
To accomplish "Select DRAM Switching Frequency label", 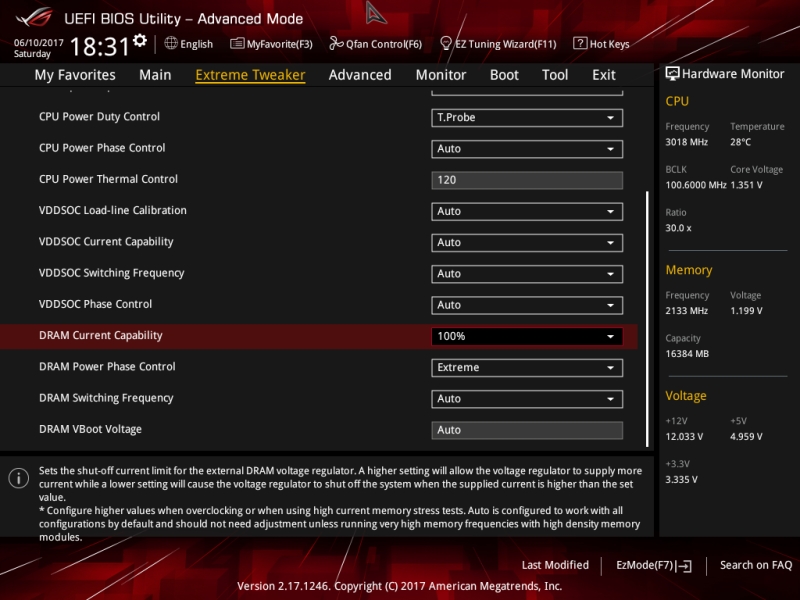I will point(106,398).
